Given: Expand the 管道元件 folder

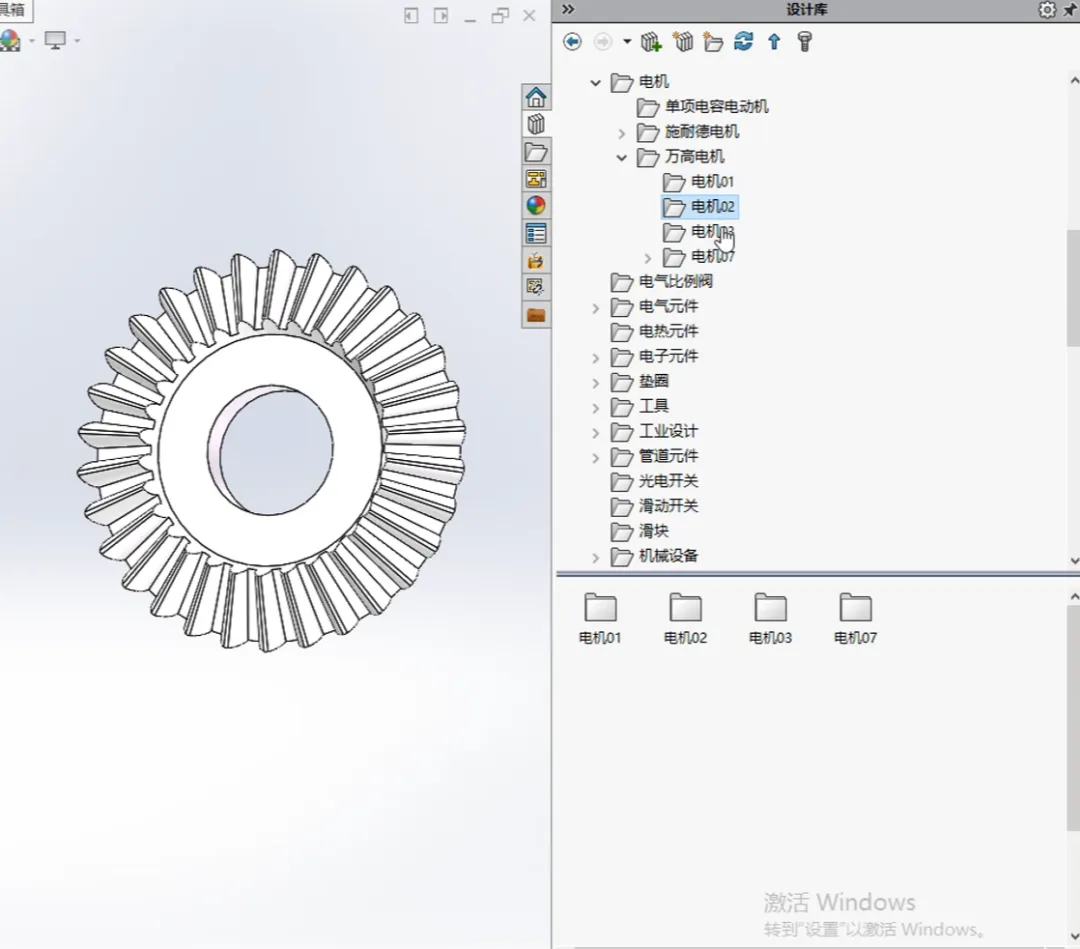Looking at the screenshot, I should click(x=596, y=458).
